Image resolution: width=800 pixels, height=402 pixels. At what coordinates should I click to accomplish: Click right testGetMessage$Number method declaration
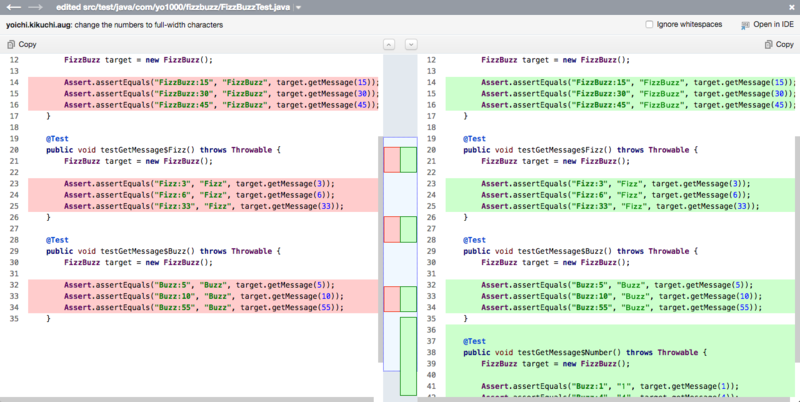585,353
